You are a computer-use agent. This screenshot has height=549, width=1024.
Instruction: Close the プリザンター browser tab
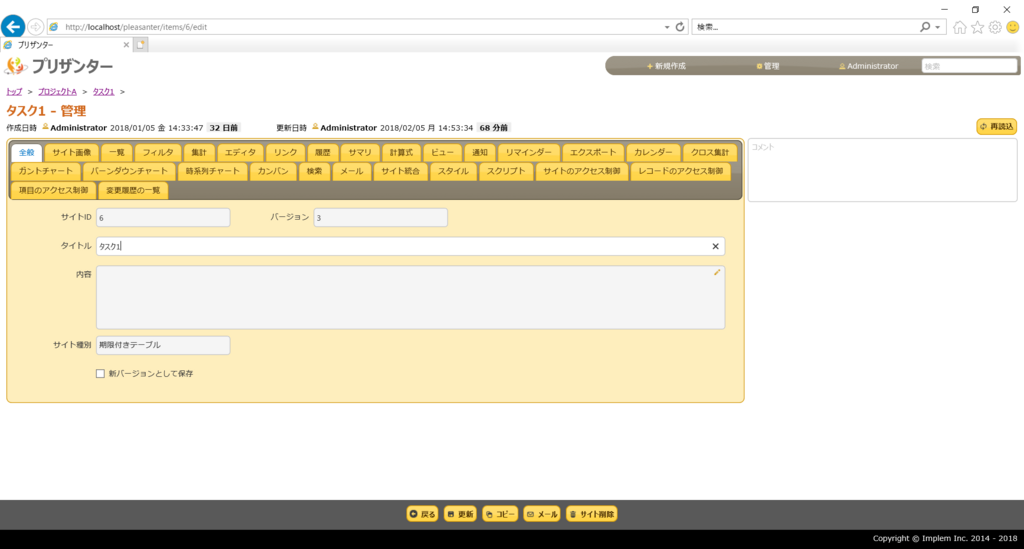126,44
